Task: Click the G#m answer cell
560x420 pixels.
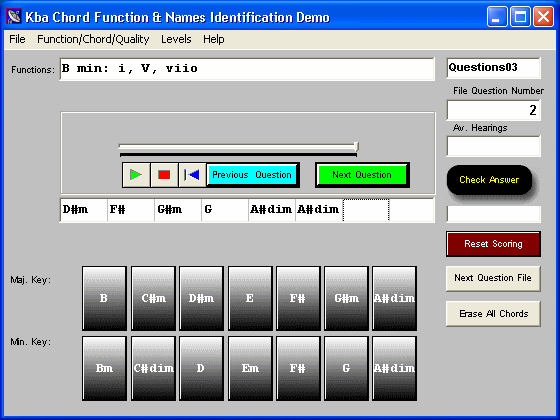Action: click(178, 210)
